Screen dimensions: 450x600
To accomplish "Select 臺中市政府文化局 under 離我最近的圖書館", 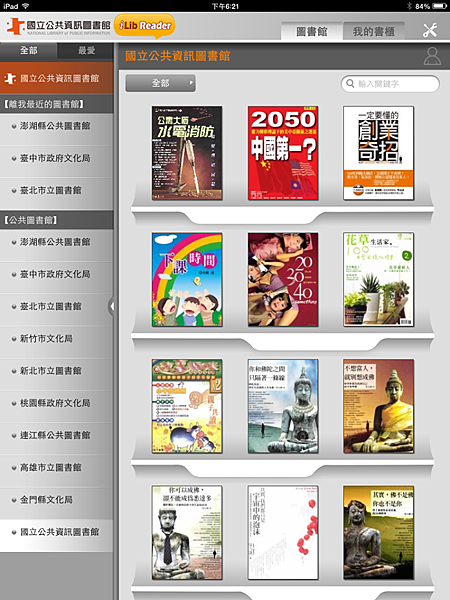I will tap(57, 158).
